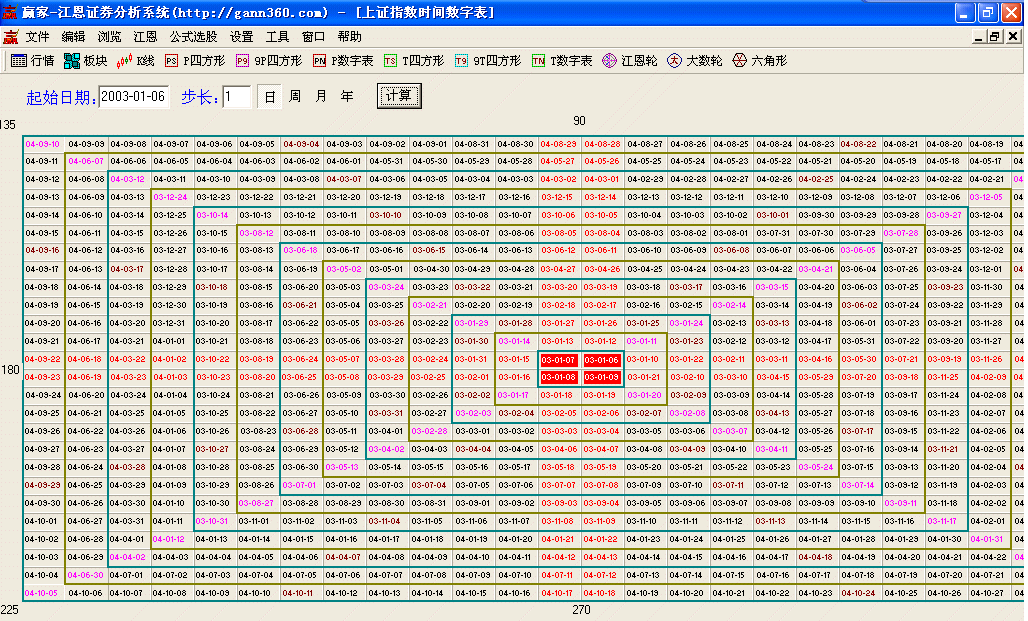Select the T四方形 toolbar icon
Screen dimensions: 1028x621
pyautogui.click(x=414, y=61)
